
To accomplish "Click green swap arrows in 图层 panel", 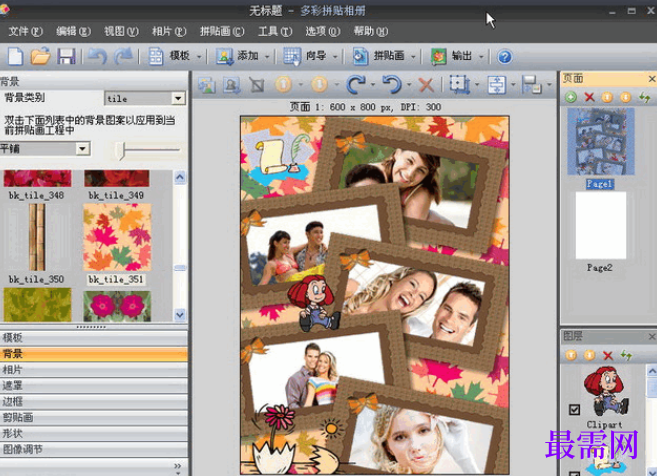I will (626, 355).
